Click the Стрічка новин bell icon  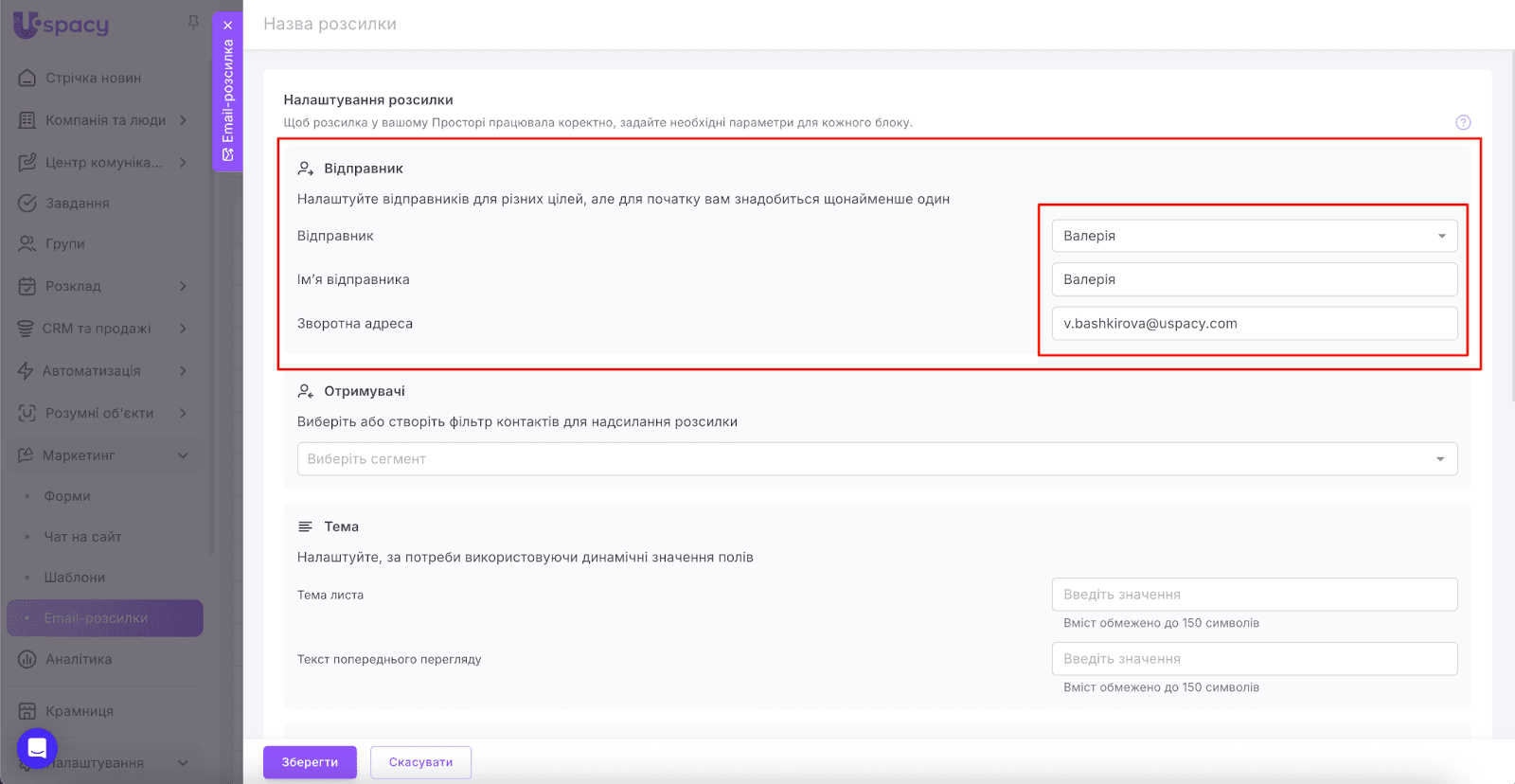(x=27, y=78)
